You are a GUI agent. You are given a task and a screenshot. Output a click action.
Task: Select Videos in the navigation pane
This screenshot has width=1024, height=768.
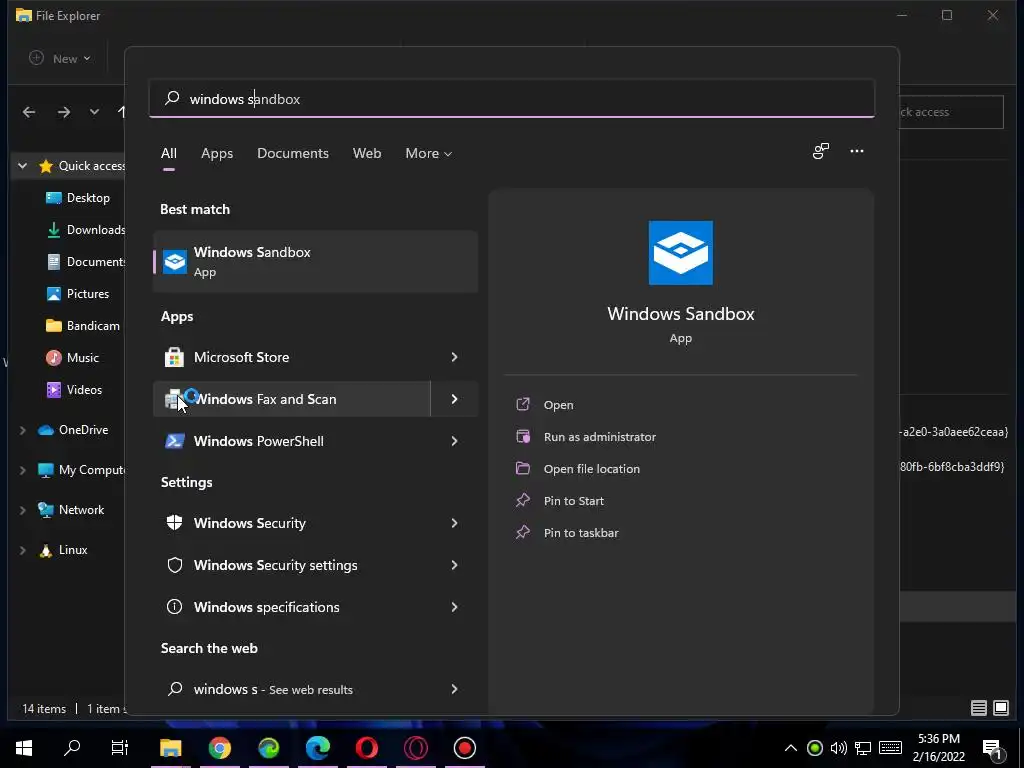pyautogui.click(x=74, y=390)
